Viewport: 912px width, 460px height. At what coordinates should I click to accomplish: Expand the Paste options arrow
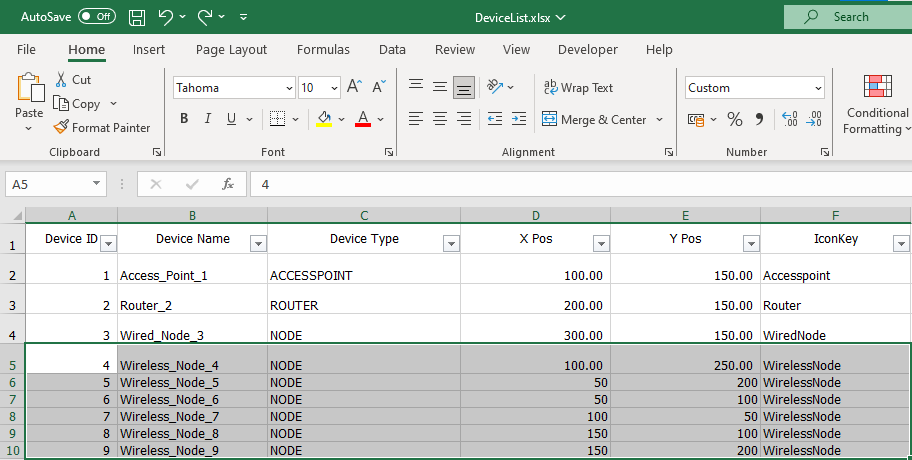coord(28,128)
